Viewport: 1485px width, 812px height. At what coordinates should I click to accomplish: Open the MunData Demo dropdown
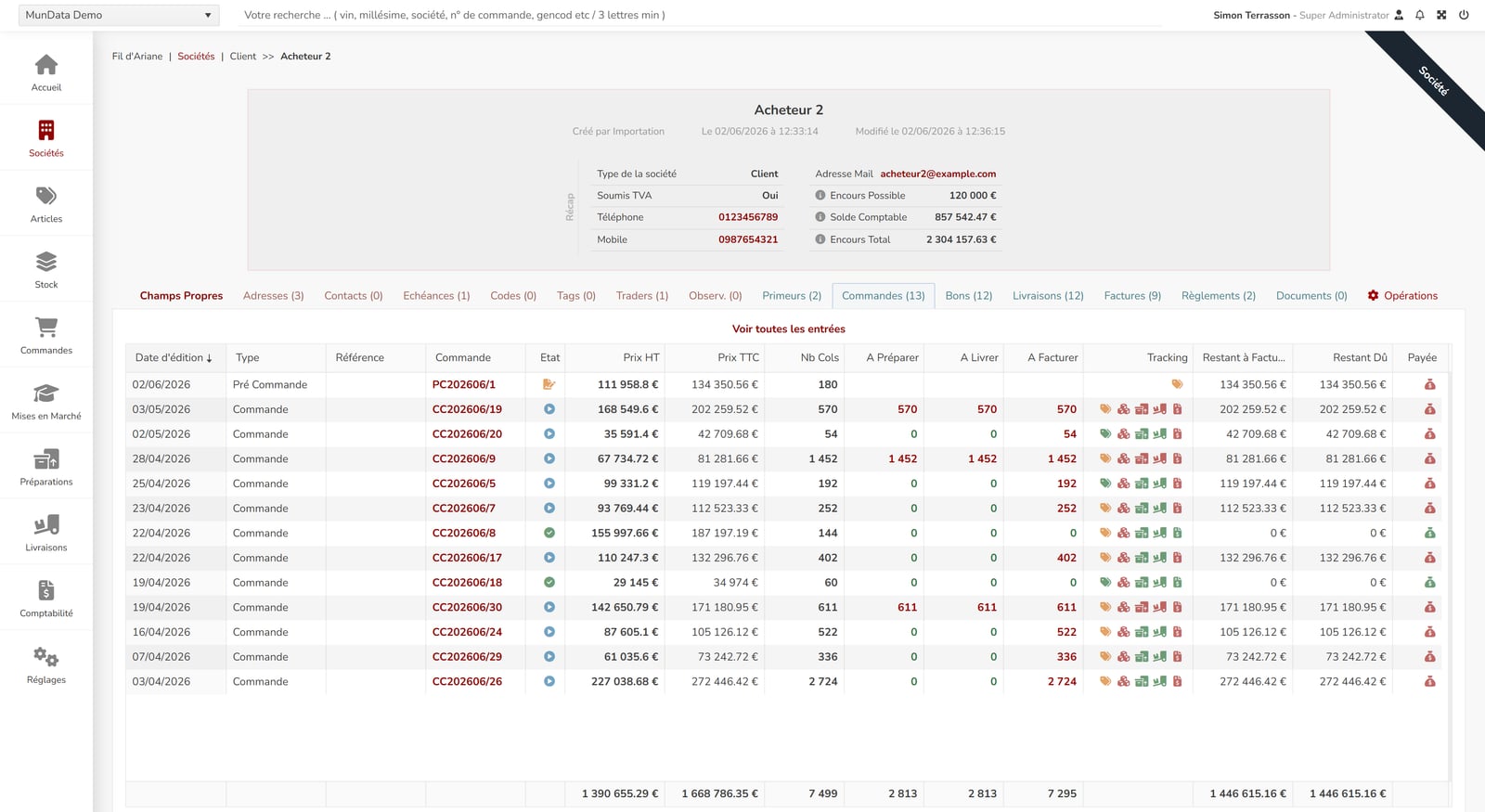pos(119,15)
